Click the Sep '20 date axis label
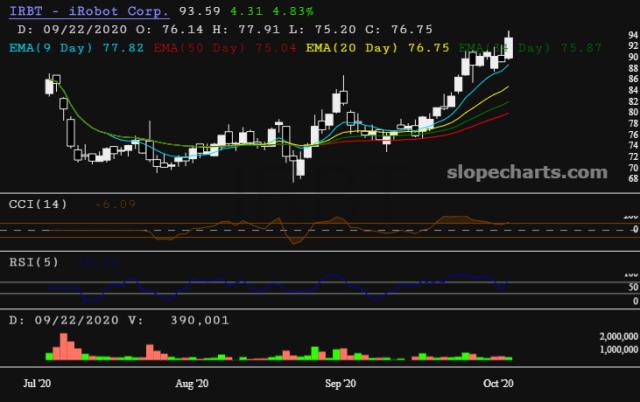This screenshot has height=402, width=640. (x=341, y=383)
